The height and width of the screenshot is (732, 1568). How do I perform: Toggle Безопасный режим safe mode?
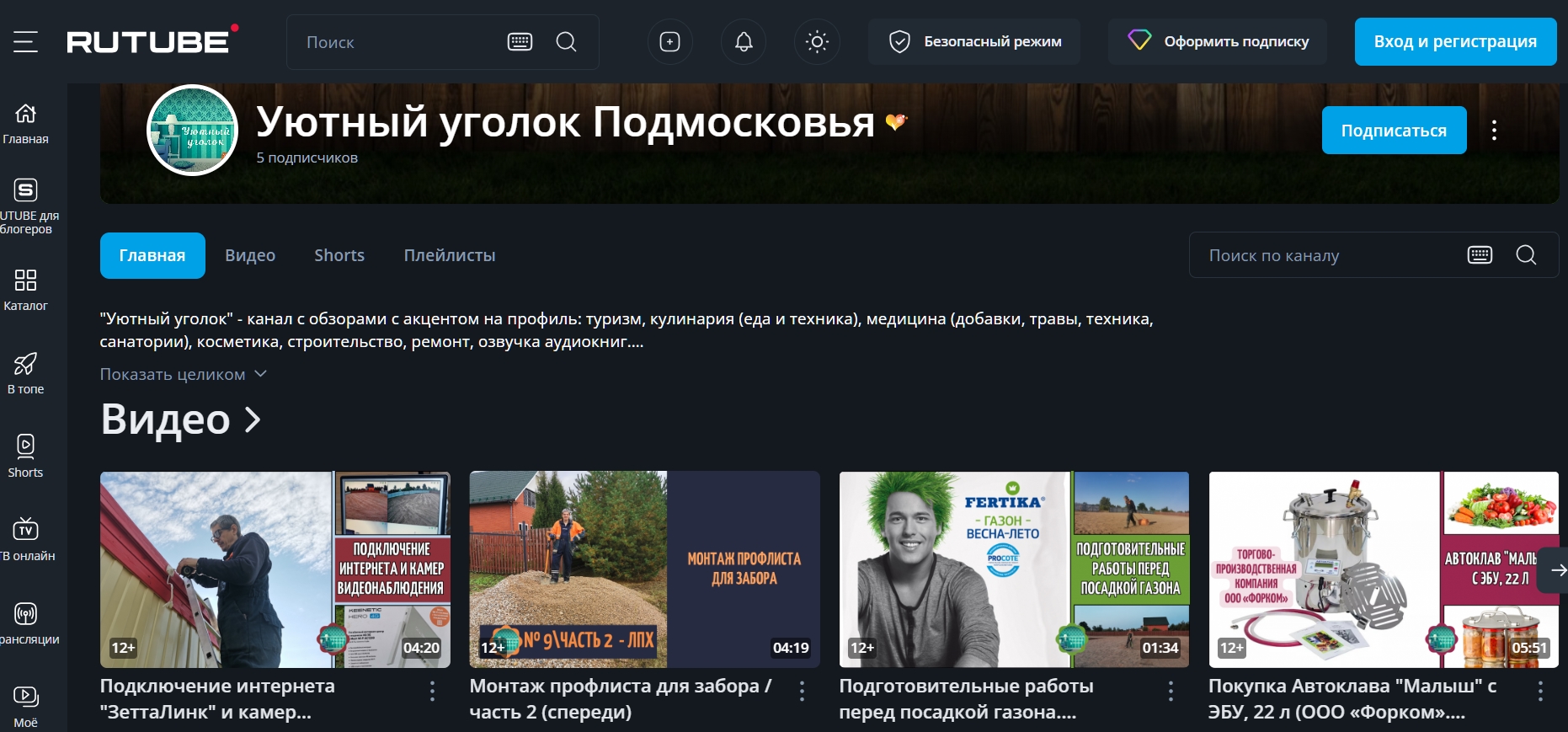pyautogui.click(x=975, y=41)
